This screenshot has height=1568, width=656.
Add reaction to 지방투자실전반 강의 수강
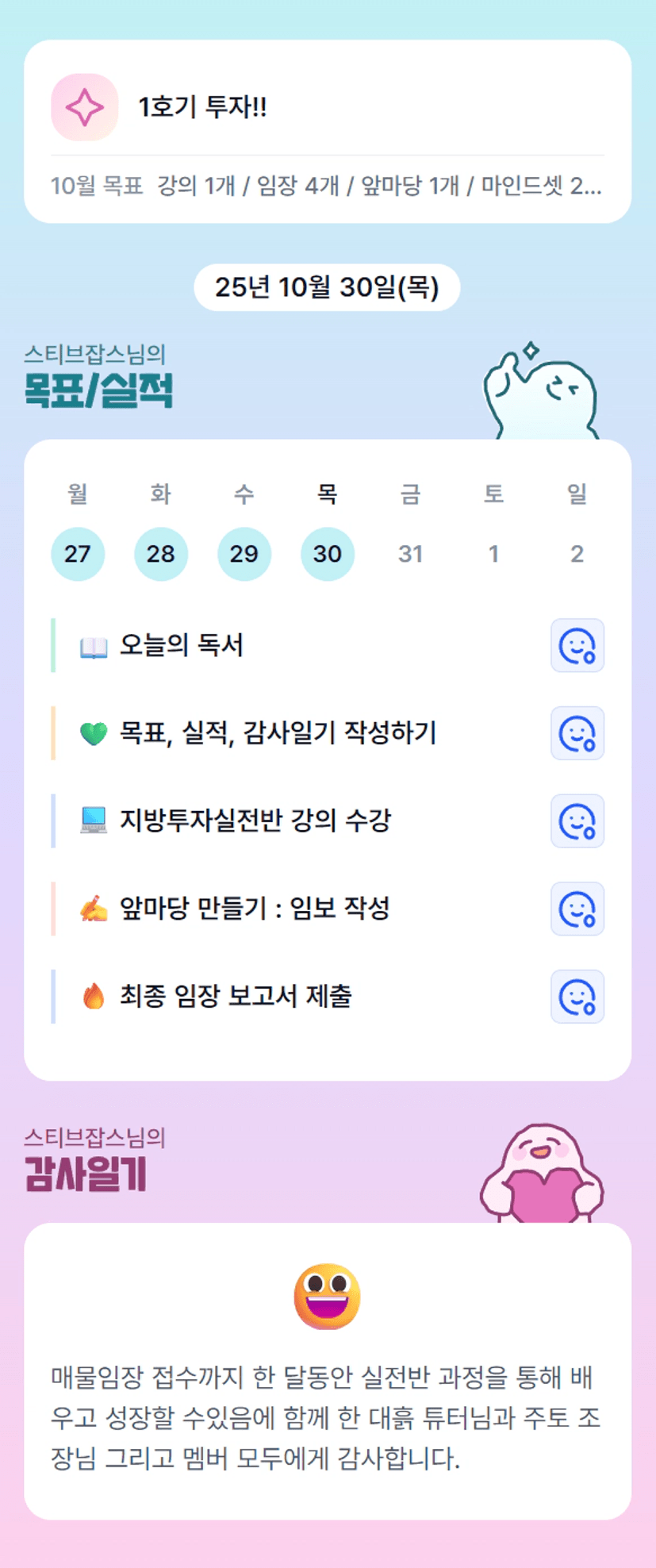point(577,821)
